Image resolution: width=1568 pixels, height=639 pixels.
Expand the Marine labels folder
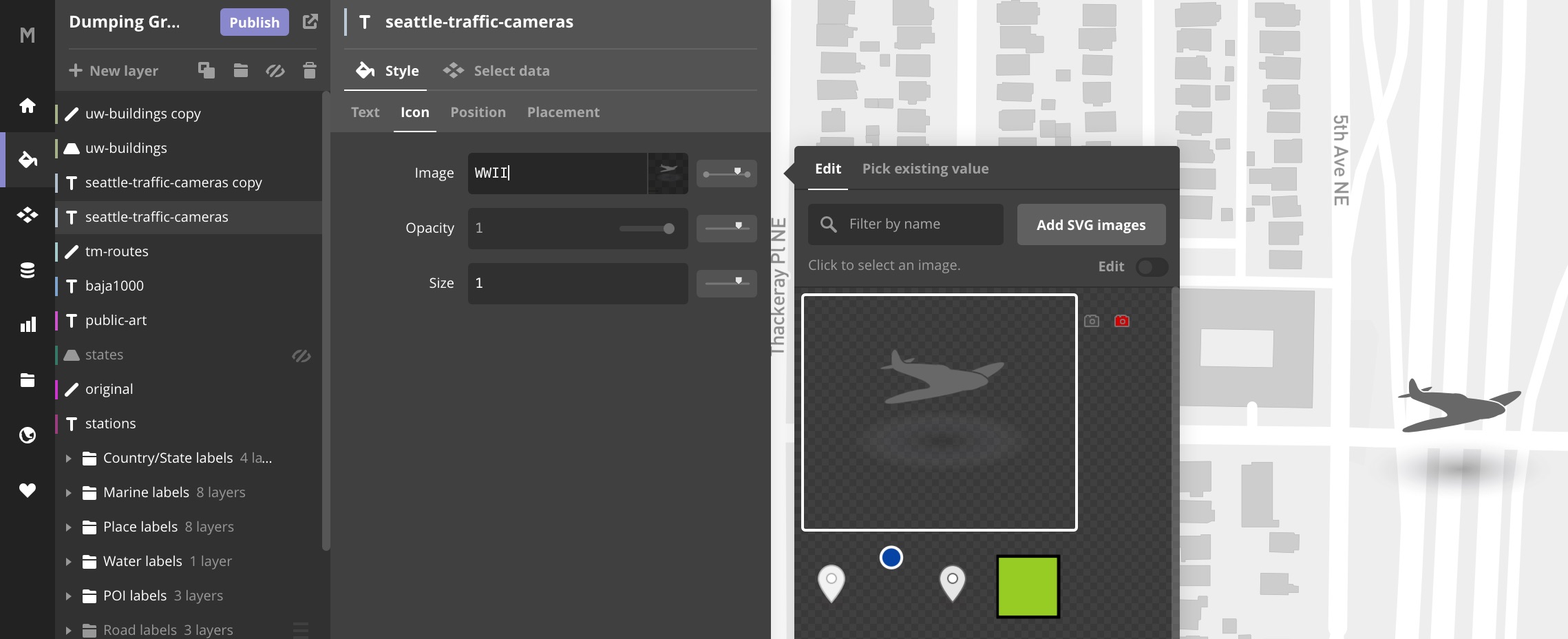[x=69, y=493]
